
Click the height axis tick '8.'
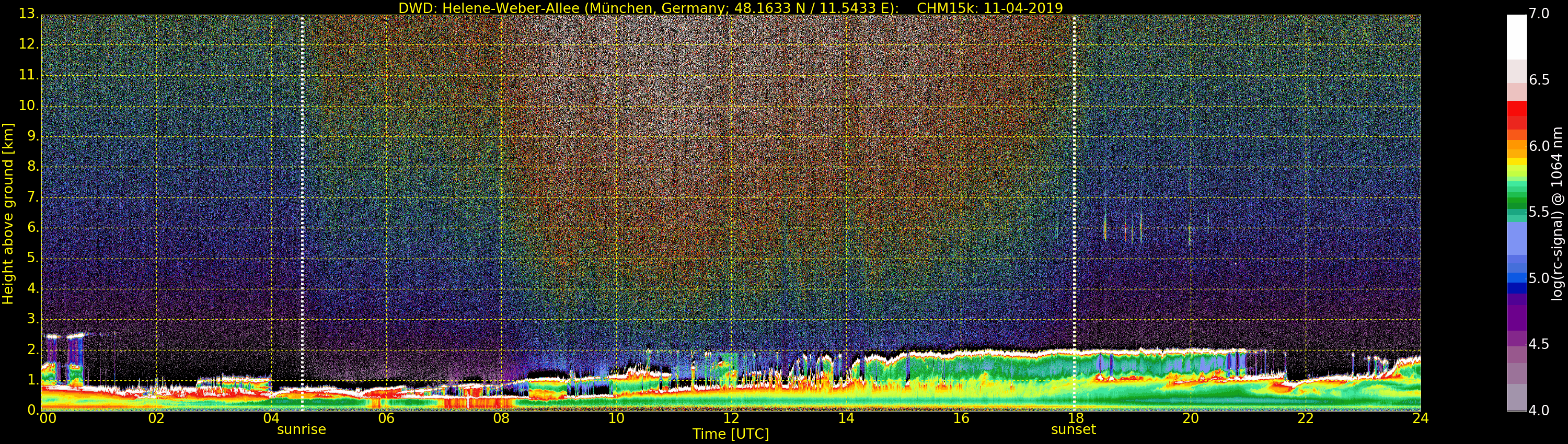(33, 167)
